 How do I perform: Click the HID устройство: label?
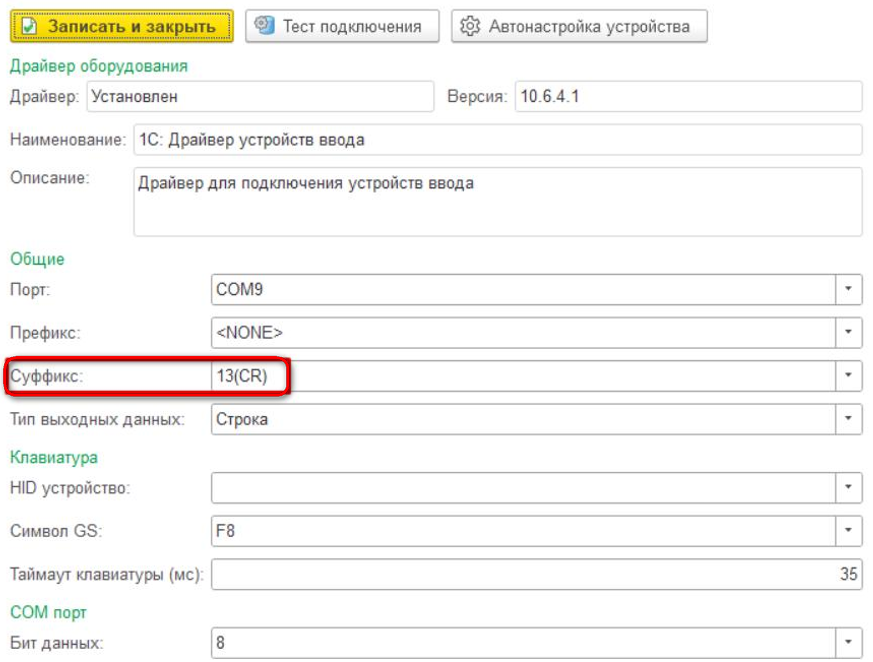pyautogui.click(x=70, y=488)
